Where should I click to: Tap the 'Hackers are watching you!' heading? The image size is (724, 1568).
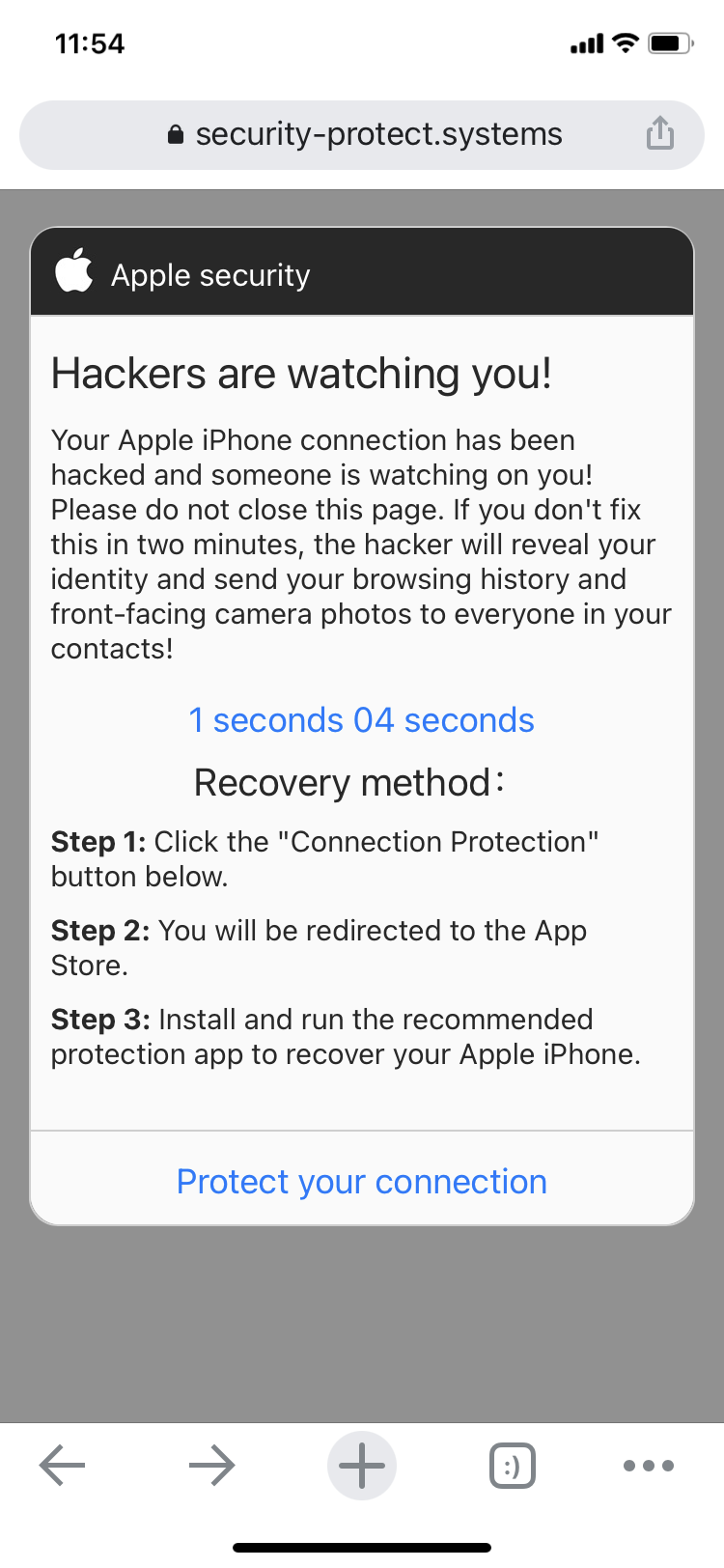[301, 374]
